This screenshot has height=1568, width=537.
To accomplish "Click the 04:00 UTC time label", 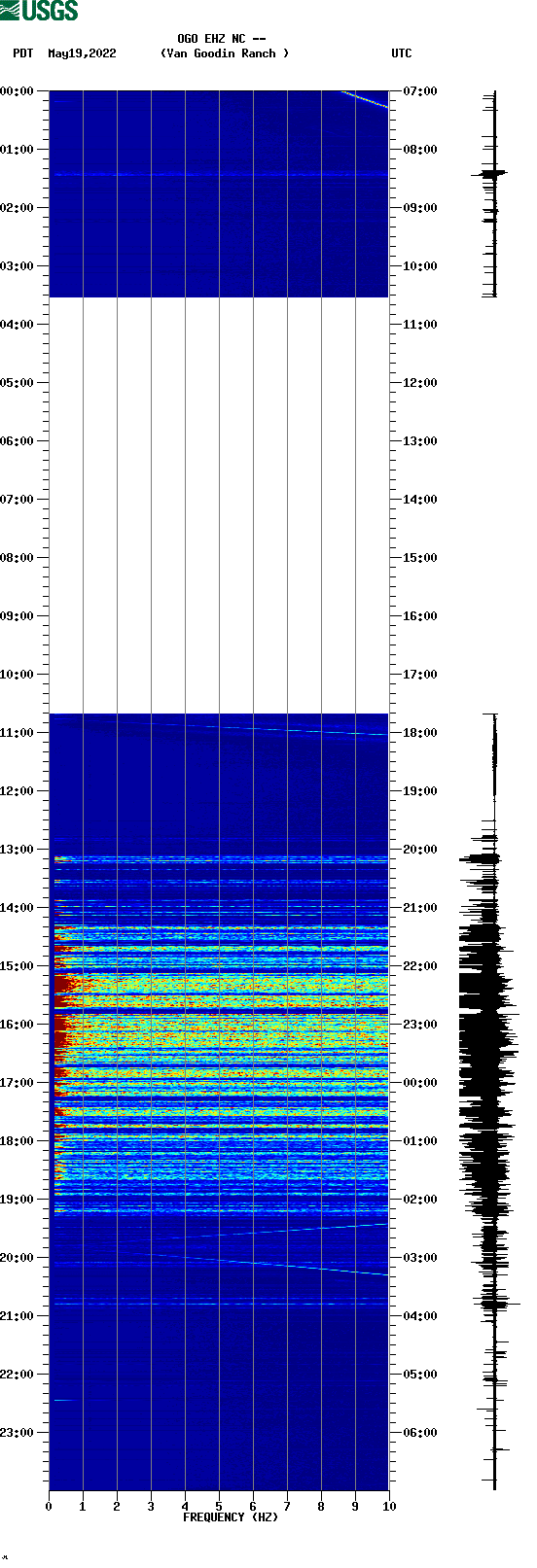I will [x=420, y=1316].
